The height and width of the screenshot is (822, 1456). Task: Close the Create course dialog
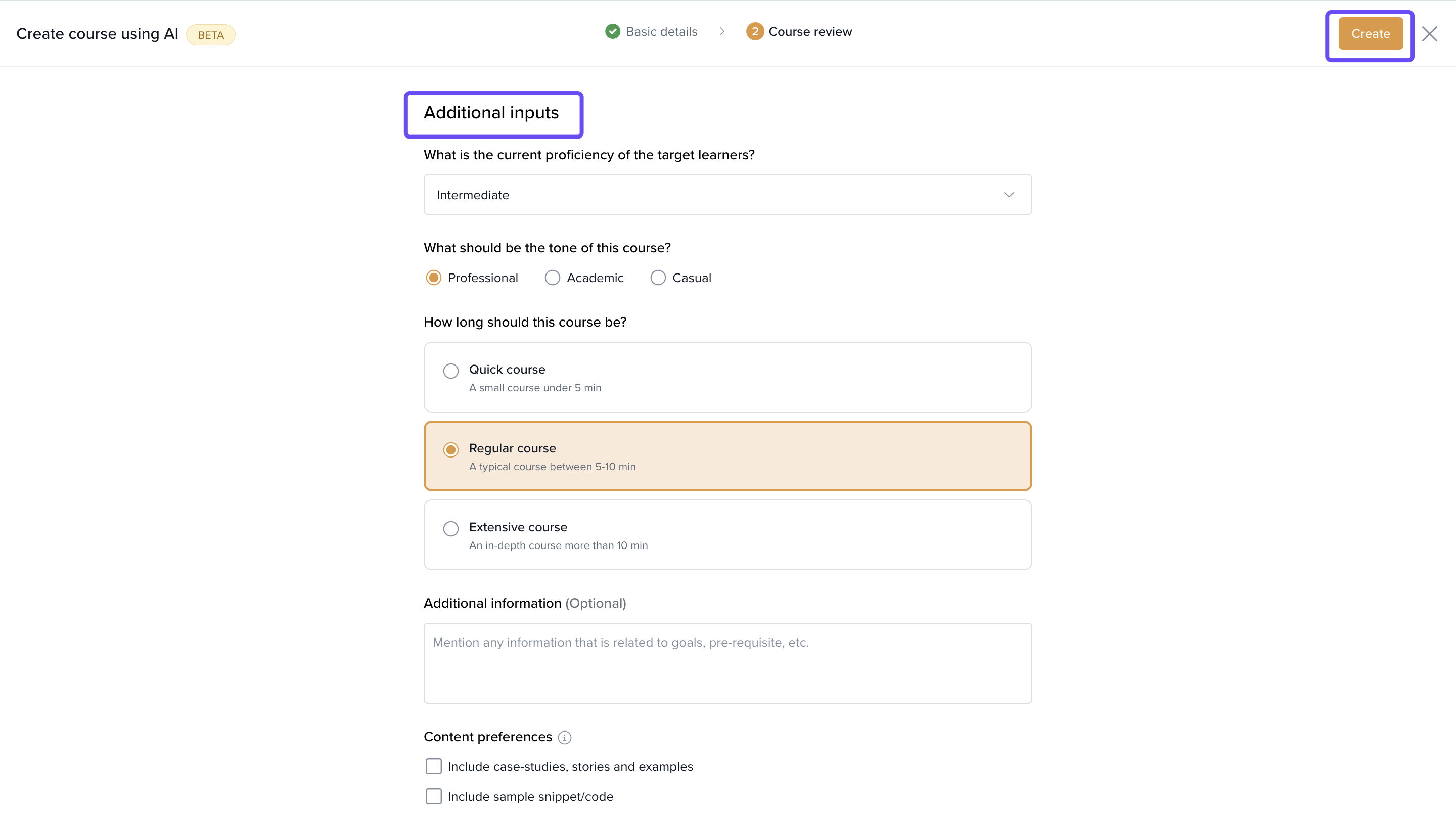(1429, 34)
